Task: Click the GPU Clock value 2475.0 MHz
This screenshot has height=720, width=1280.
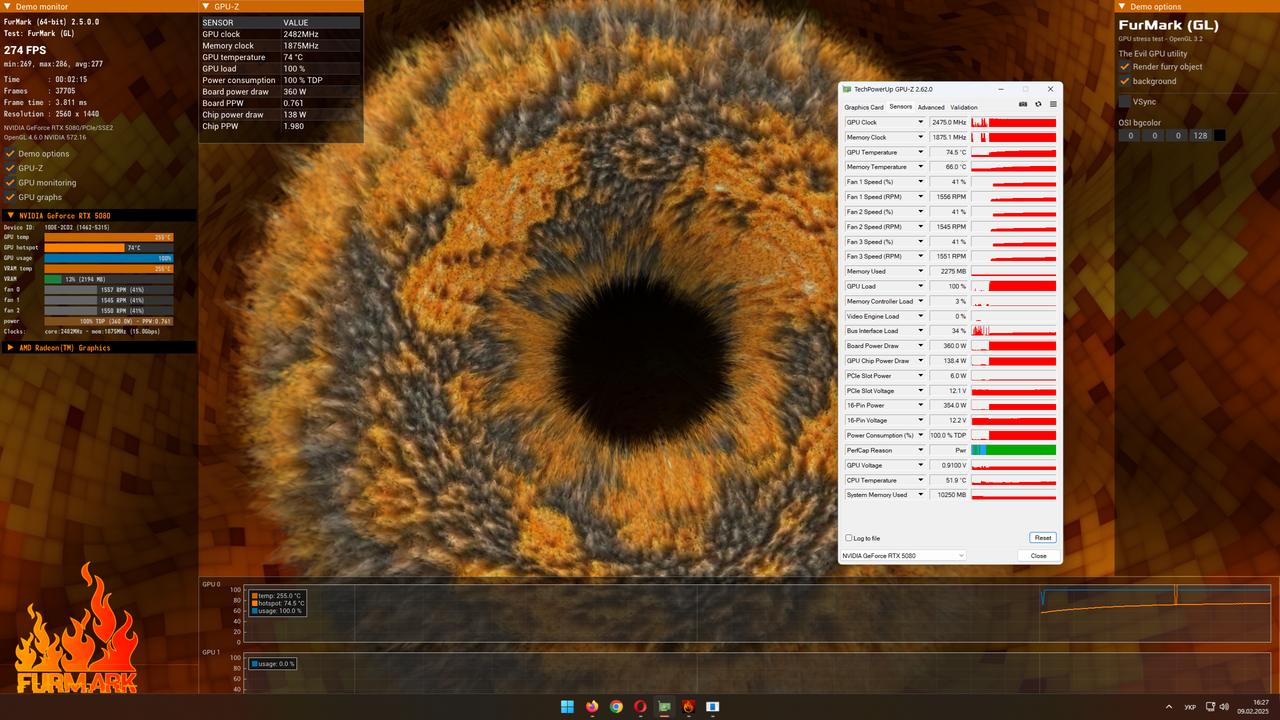Action: click(949, 123)
